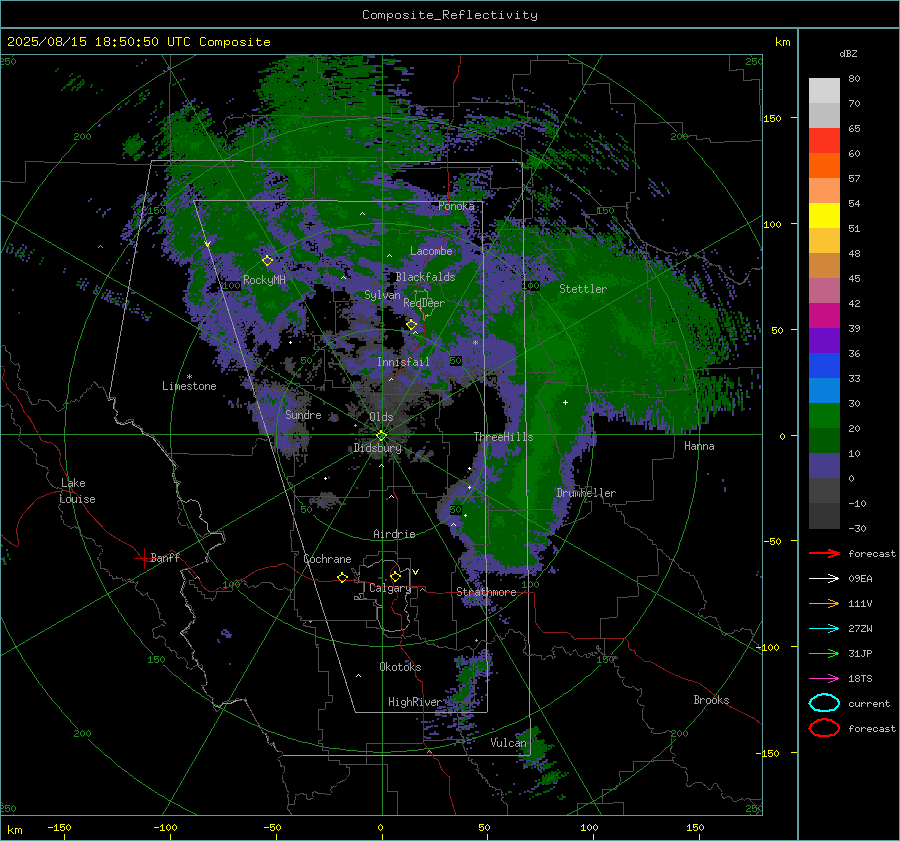Click the cyan current ellipse legend icon
Image resolution: width=900 pixels, height=841 pixels.
[824, 703]
